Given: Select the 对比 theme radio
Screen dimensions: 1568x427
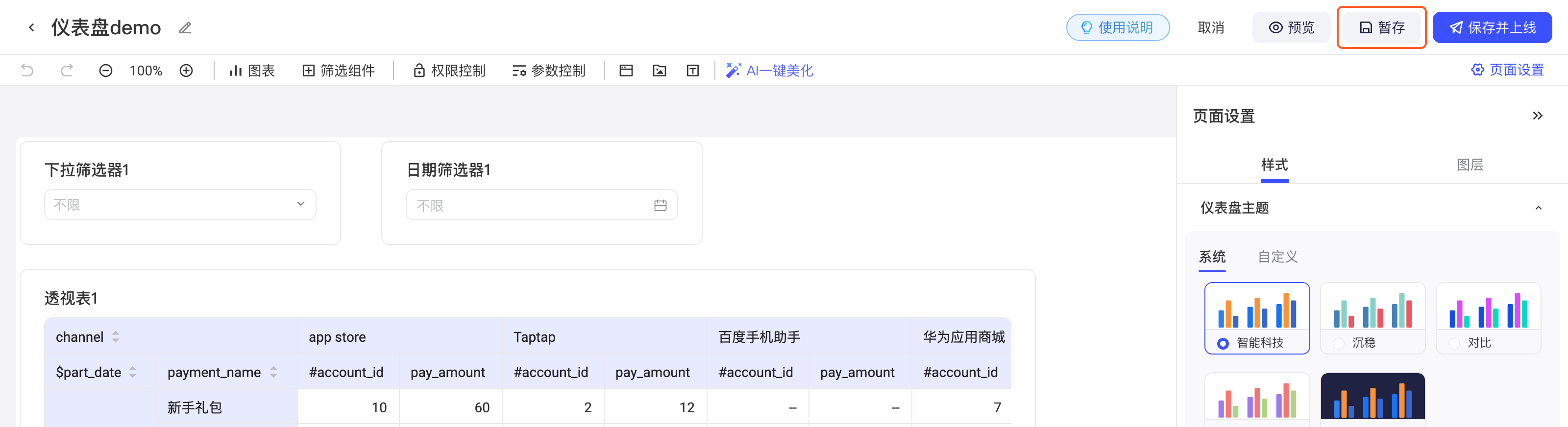Looking at the screenshot, I should point(1454,344).
